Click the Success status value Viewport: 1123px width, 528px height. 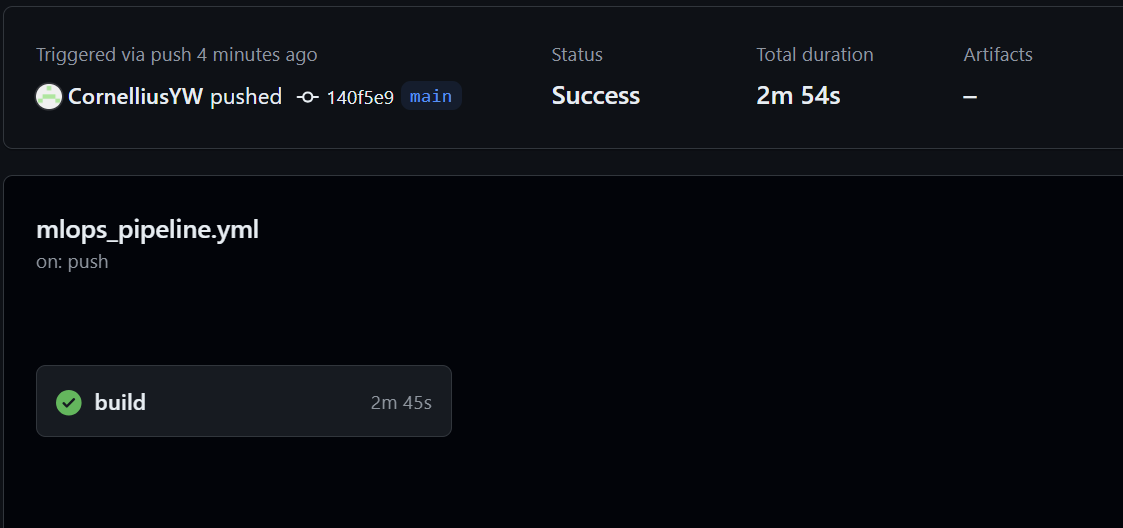(x=595, y=96)
